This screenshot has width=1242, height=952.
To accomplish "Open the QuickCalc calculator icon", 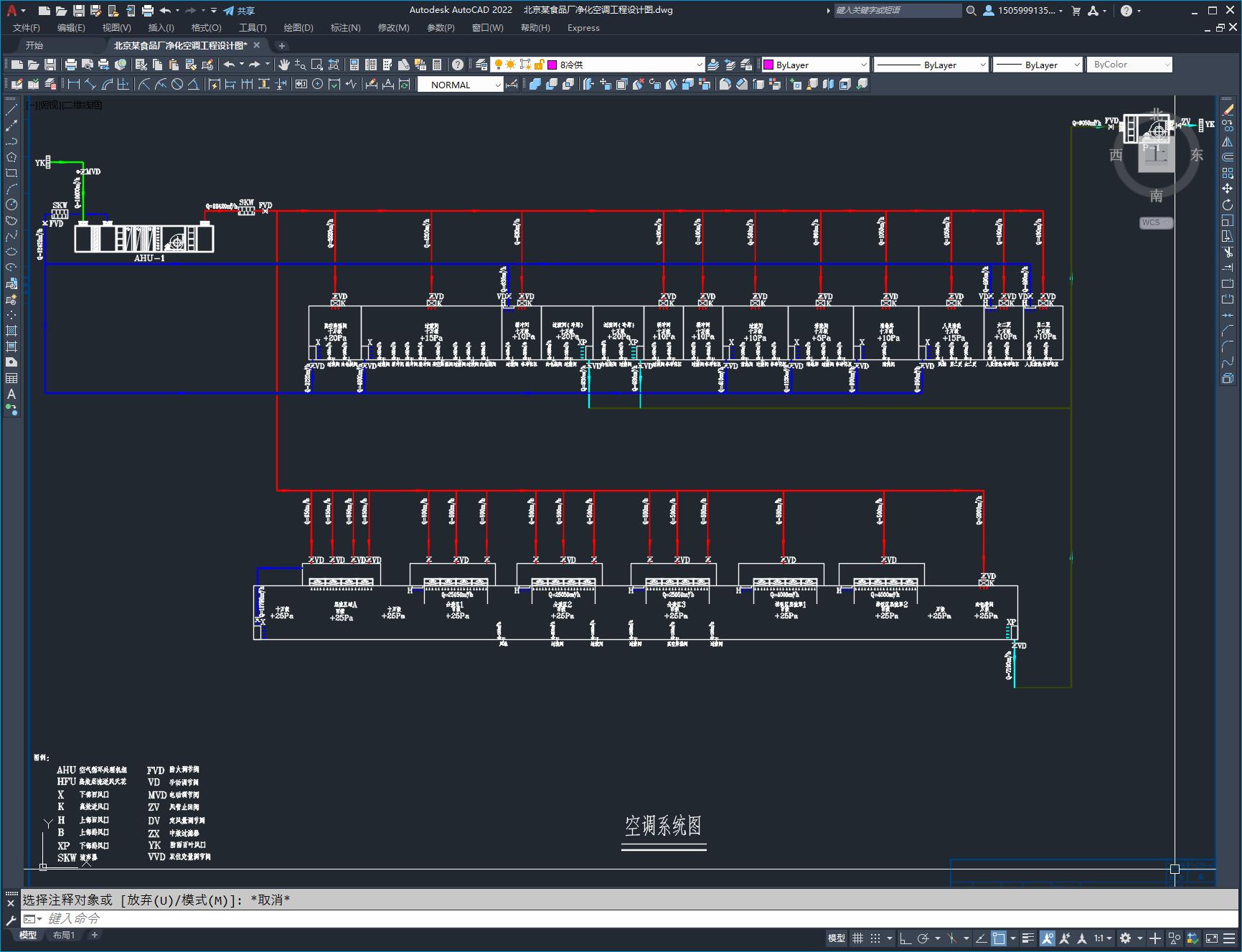I will [437, 65].
